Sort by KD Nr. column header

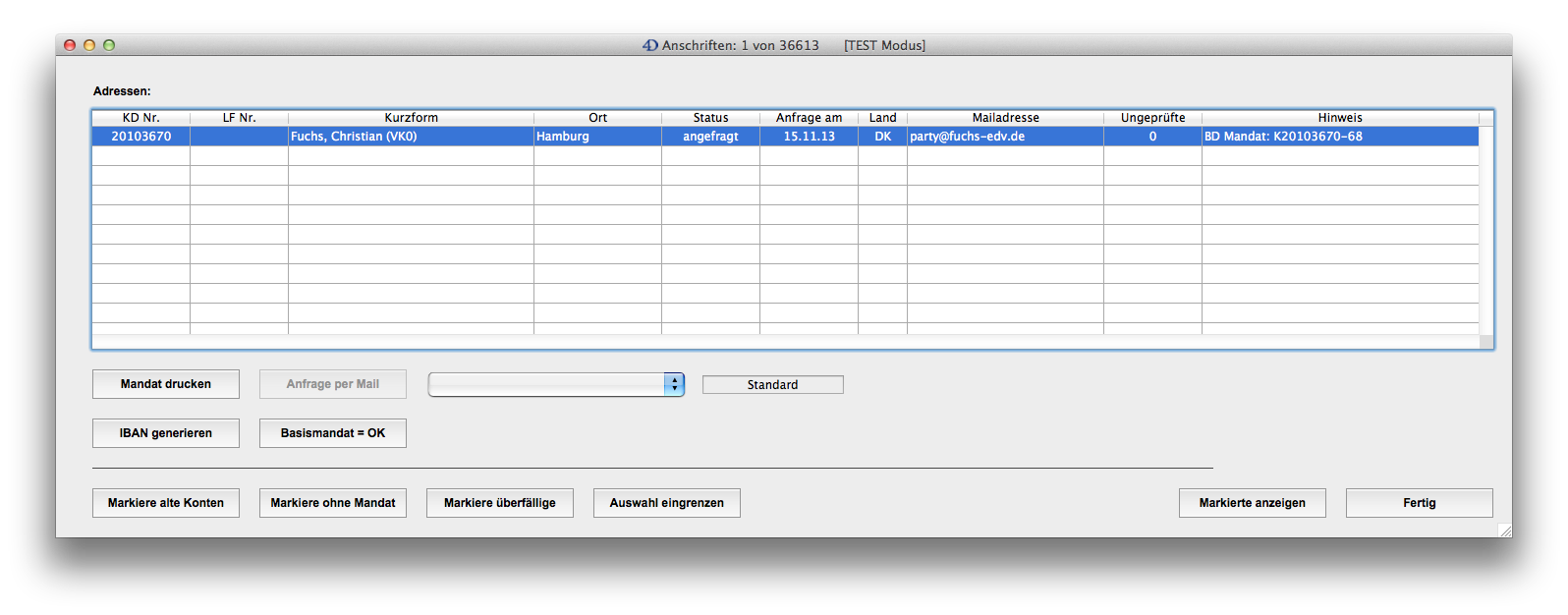coord(140,118)
